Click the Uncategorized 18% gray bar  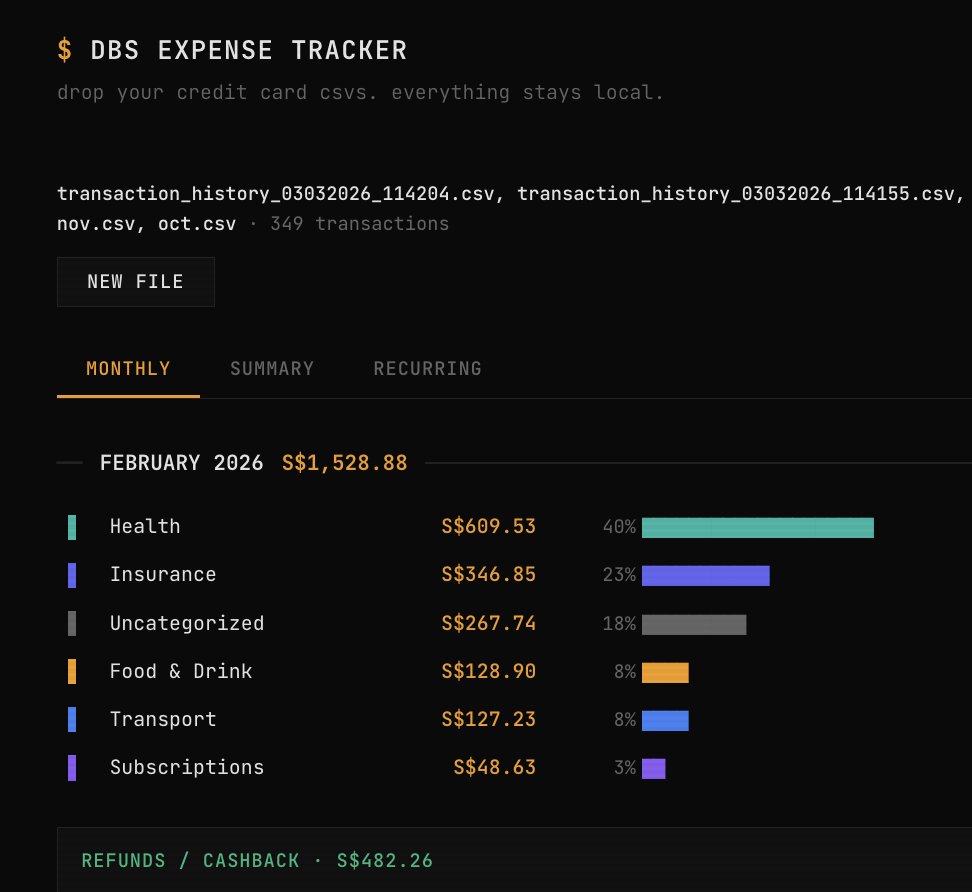coord(694,624)
